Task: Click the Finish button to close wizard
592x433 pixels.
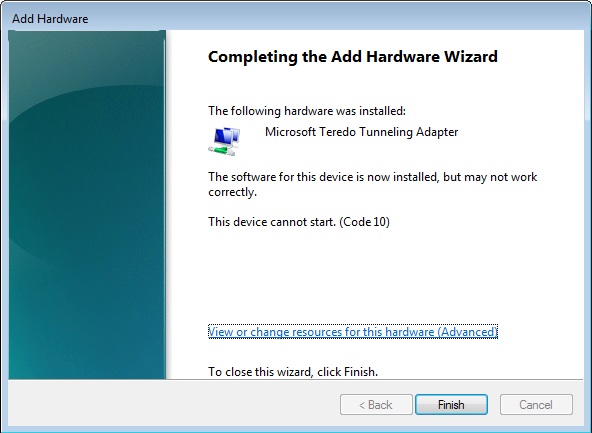Action: (451, 405)
